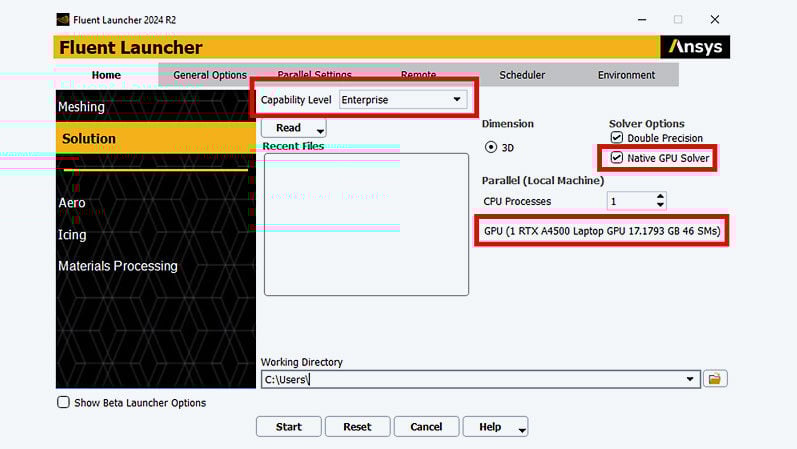Enable Show Beta Launcher Options checkbox
The height and width of the screenshot is (449, 797).
64,403
